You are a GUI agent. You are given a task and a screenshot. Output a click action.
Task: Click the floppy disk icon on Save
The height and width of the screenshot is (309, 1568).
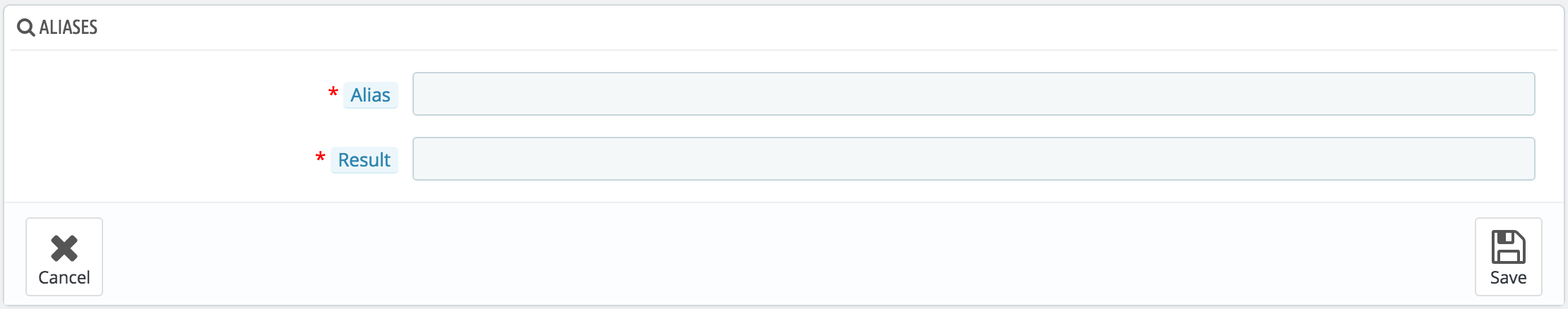(x=1508, y=247)
